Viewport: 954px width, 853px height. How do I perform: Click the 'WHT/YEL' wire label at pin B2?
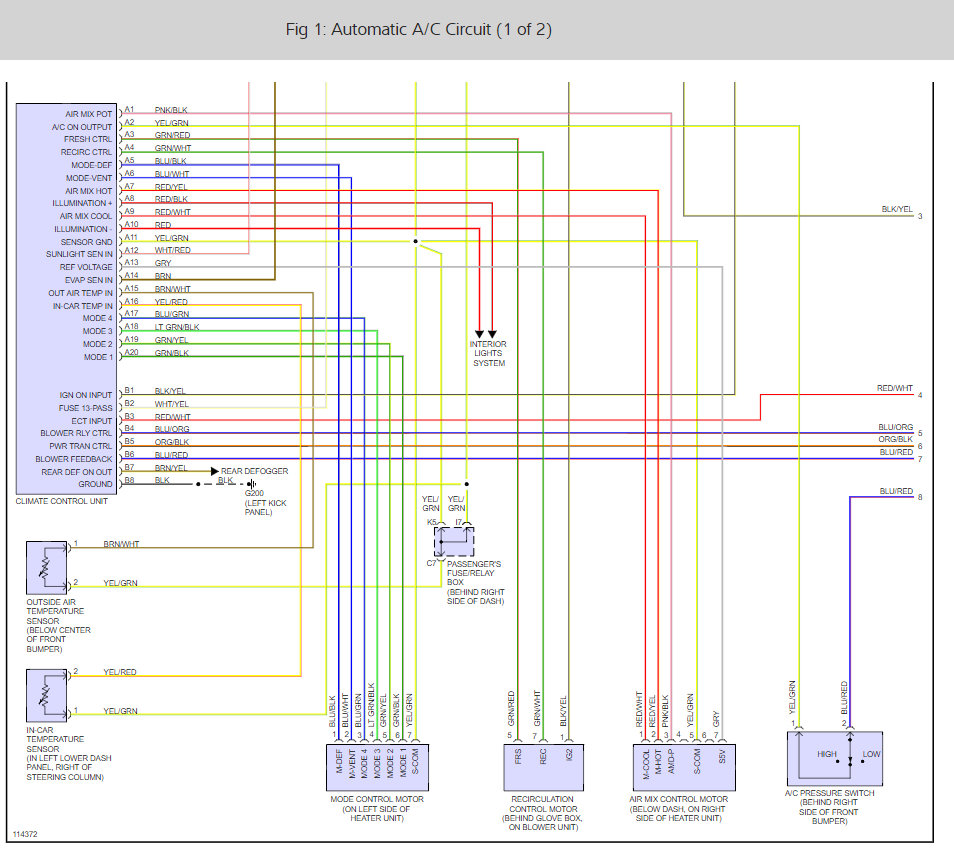pos(172,404)
